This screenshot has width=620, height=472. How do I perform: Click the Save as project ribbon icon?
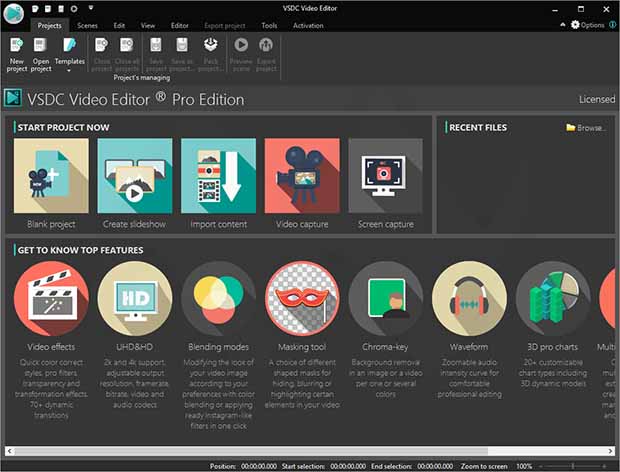tap(182, 45)
